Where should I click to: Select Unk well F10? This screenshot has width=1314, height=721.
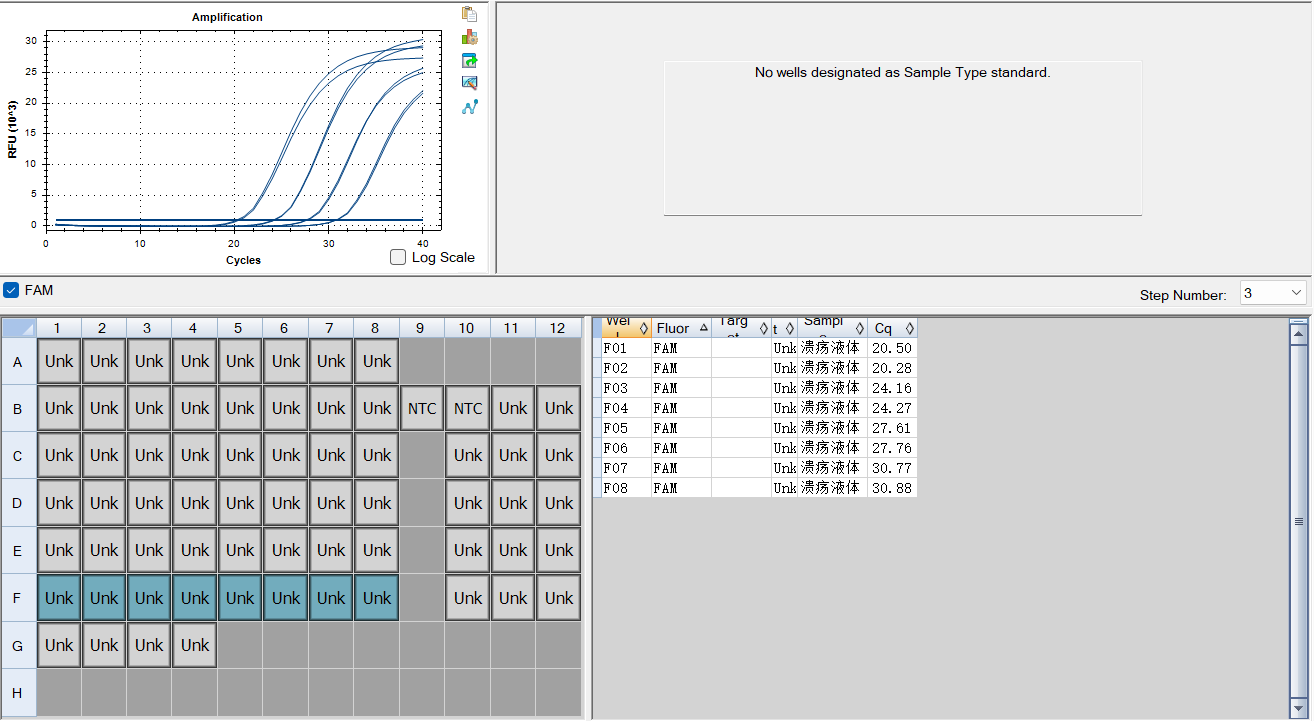(468, 598)
